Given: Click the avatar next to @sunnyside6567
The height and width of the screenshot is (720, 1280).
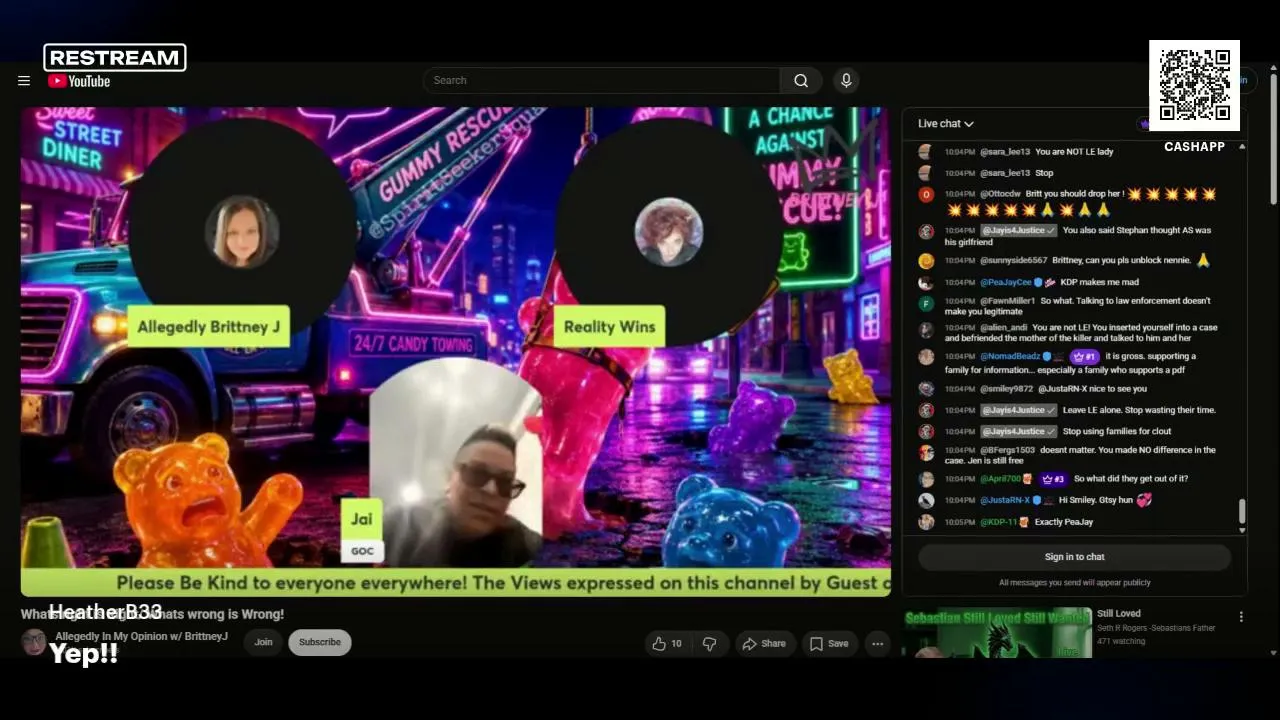Looking at the screenshot, I should 926,261.
